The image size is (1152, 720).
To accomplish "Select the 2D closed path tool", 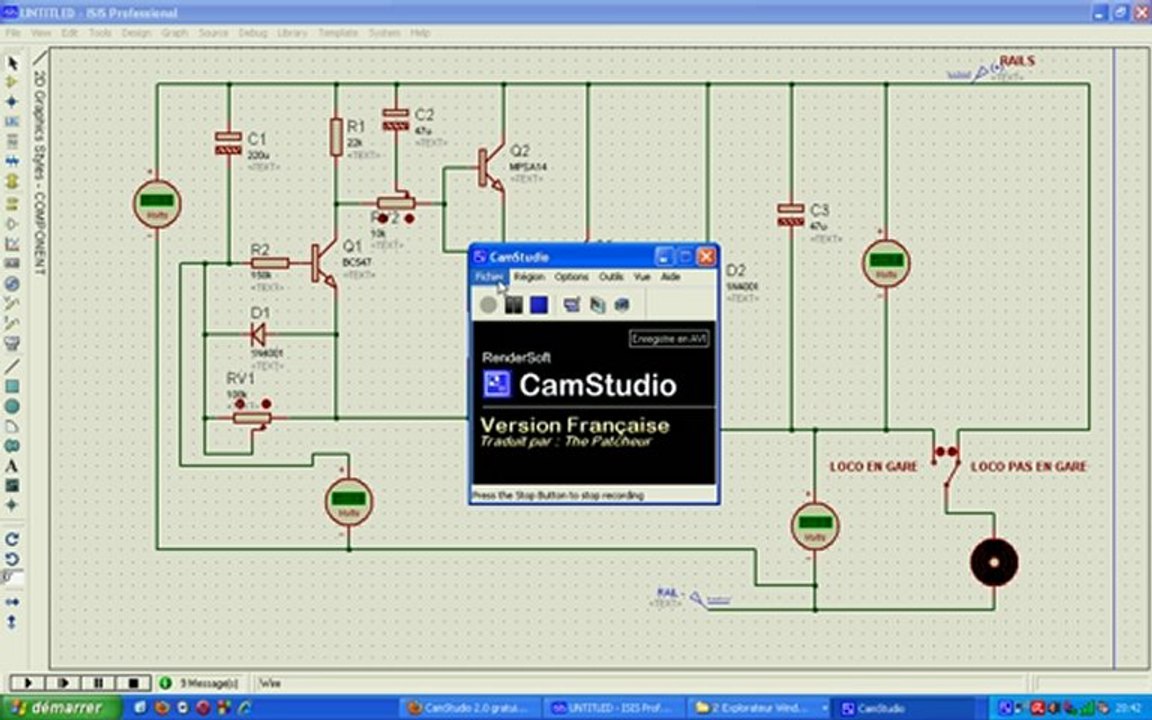I will coord(12,445).
